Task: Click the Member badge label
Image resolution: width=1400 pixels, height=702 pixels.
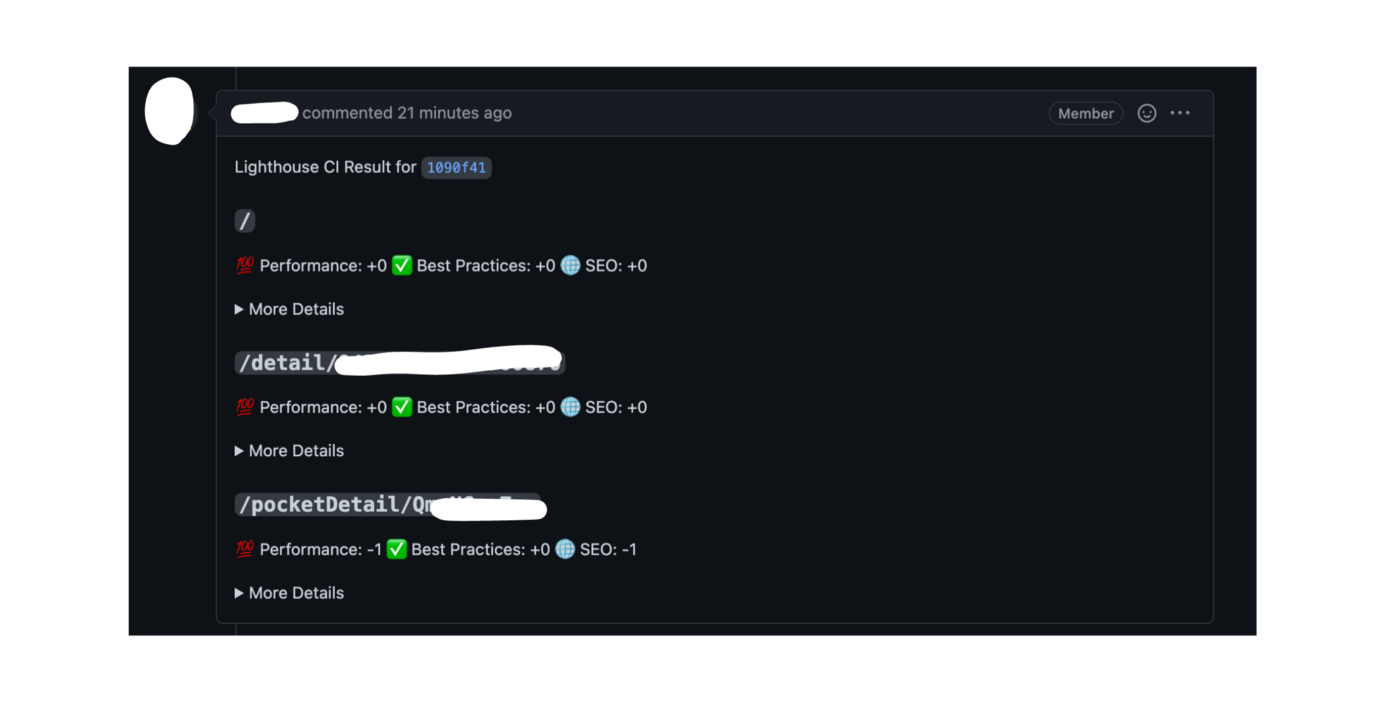Action: [1085, 114]
